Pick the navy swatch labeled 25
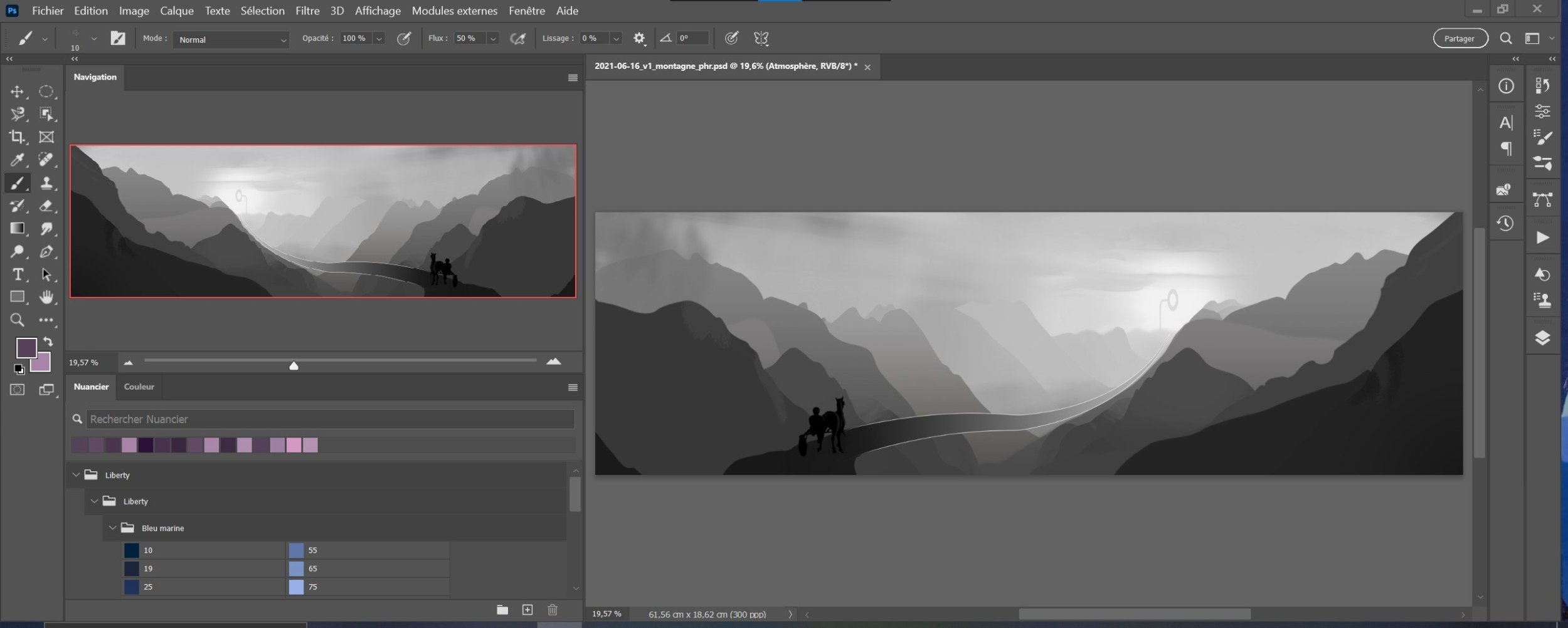 132,587
